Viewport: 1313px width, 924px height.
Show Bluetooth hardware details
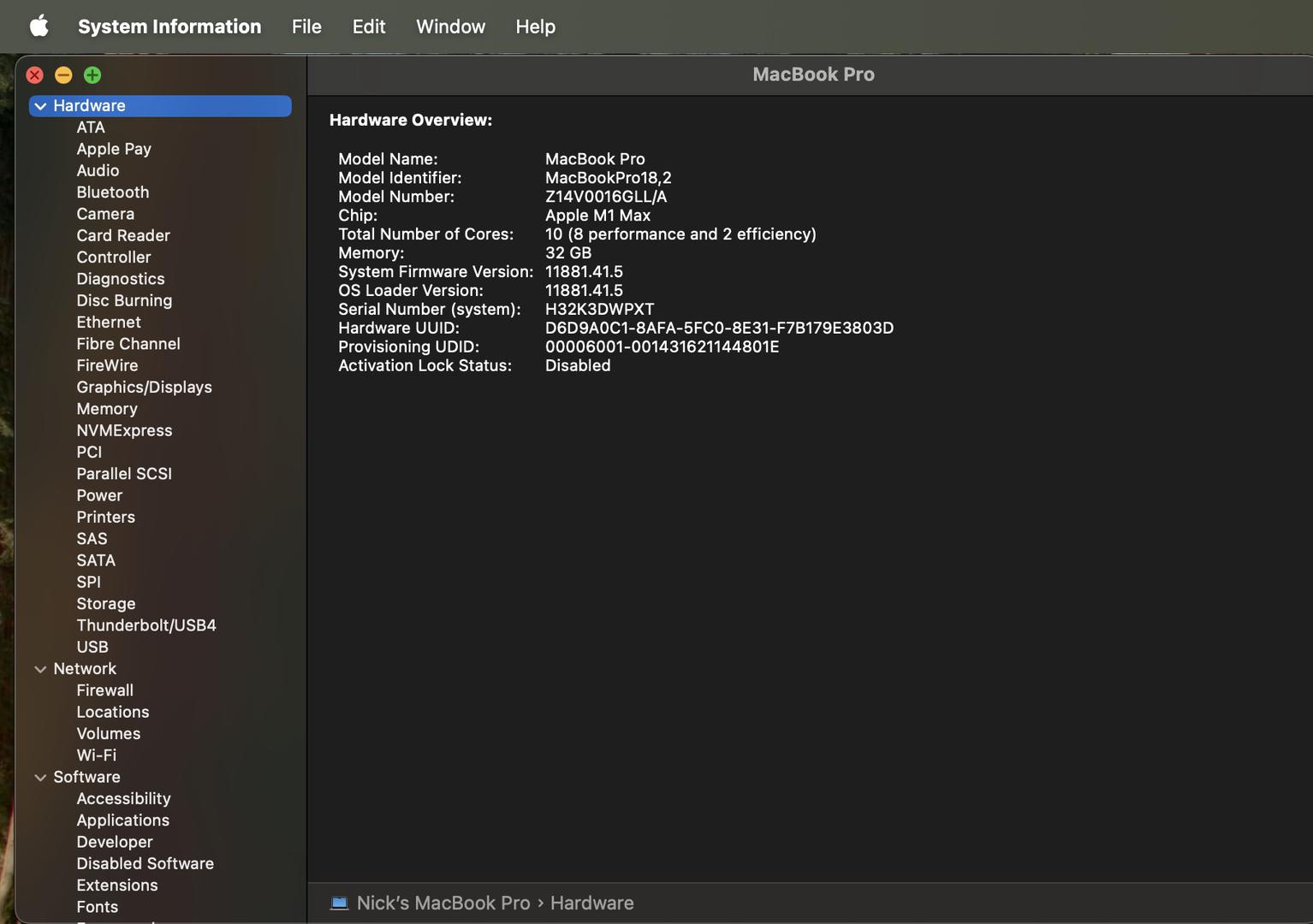pyautogui.click(x=112, y=192)
